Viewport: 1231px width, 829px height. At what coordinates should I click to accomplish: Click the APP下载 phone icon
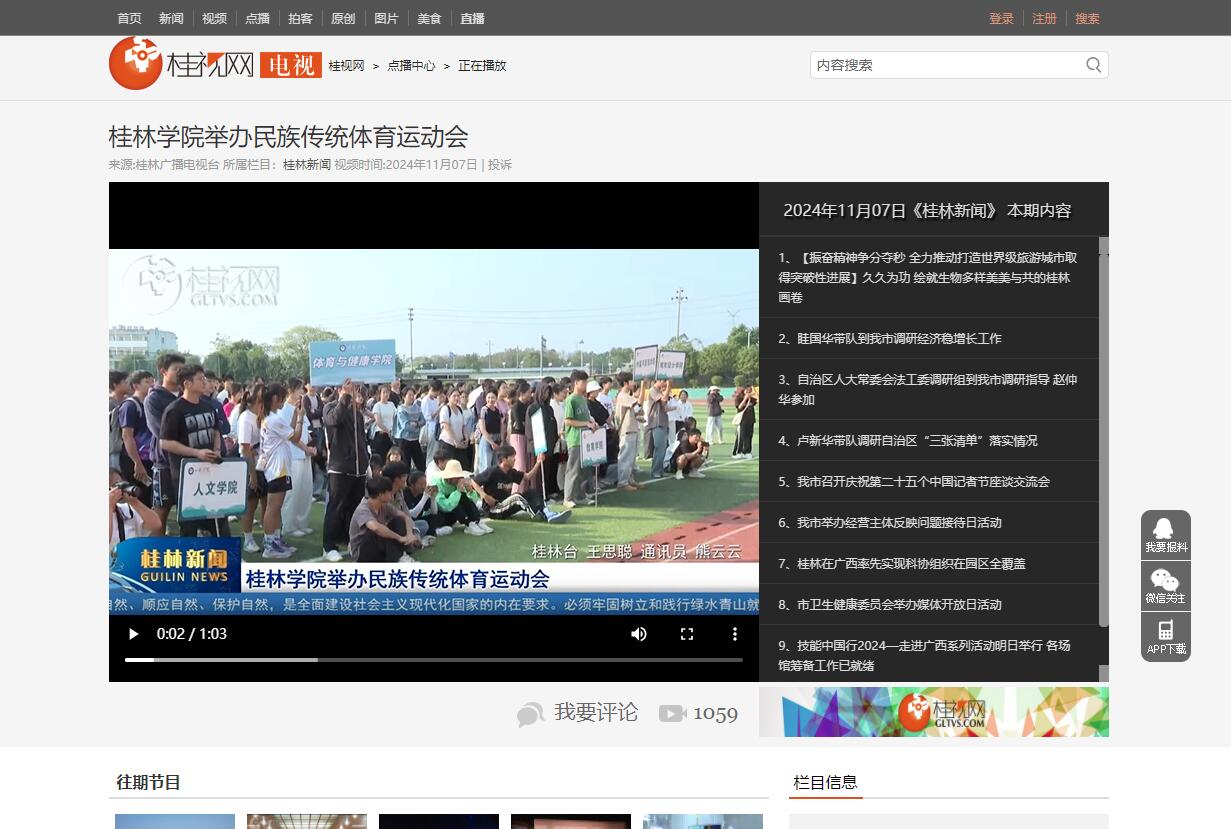coord(1165,631)
